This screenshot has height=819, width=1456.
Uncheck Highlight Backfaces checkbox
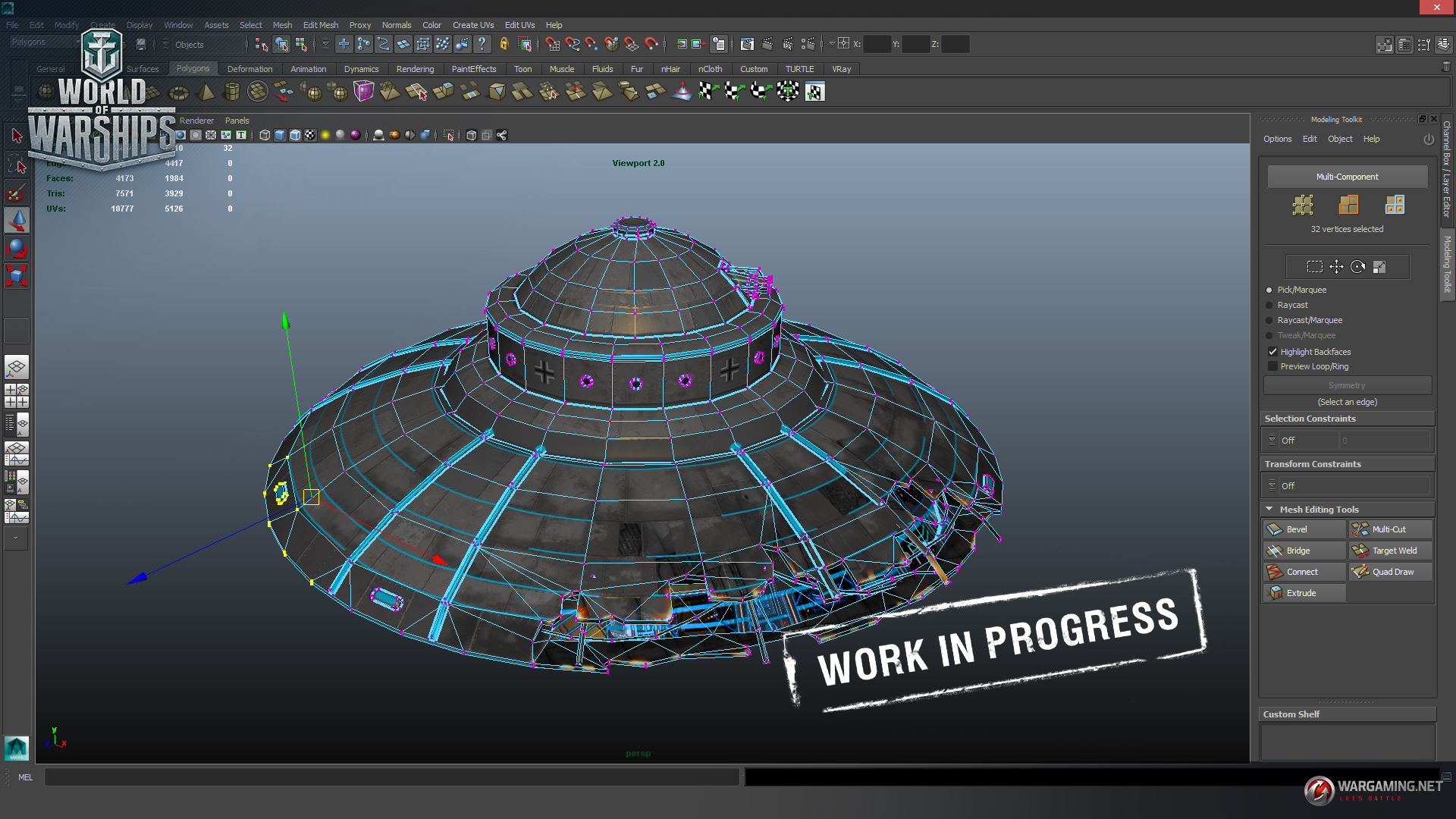(1272, 352)
